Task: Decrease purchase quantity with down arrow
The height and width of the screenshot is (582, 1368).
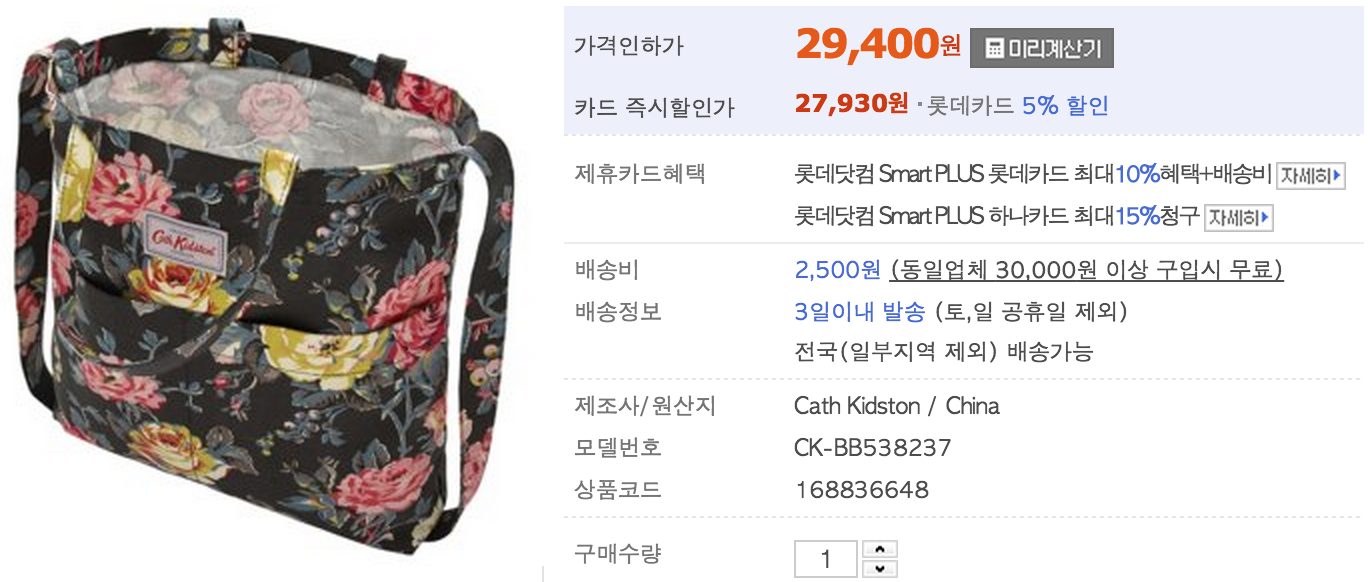Action: (x=879, y=569)
